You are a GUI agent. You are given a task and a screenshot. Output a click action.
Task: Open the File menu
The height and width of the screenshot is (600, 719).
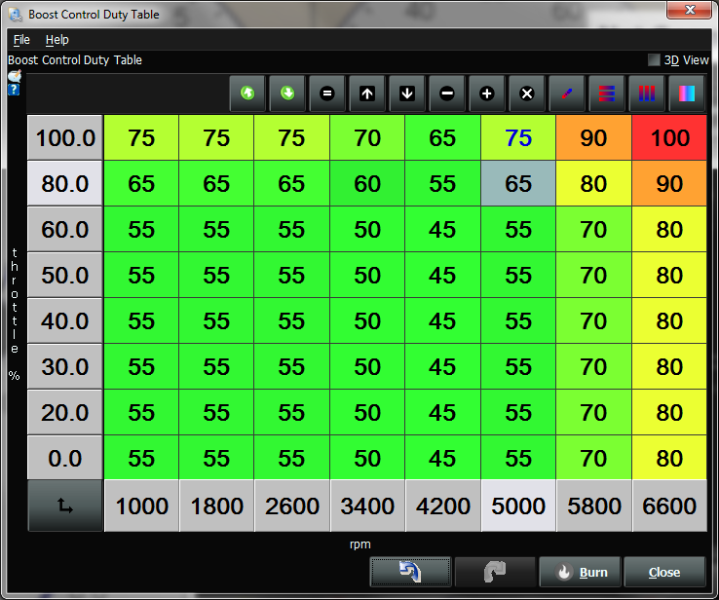coord(21,40)
